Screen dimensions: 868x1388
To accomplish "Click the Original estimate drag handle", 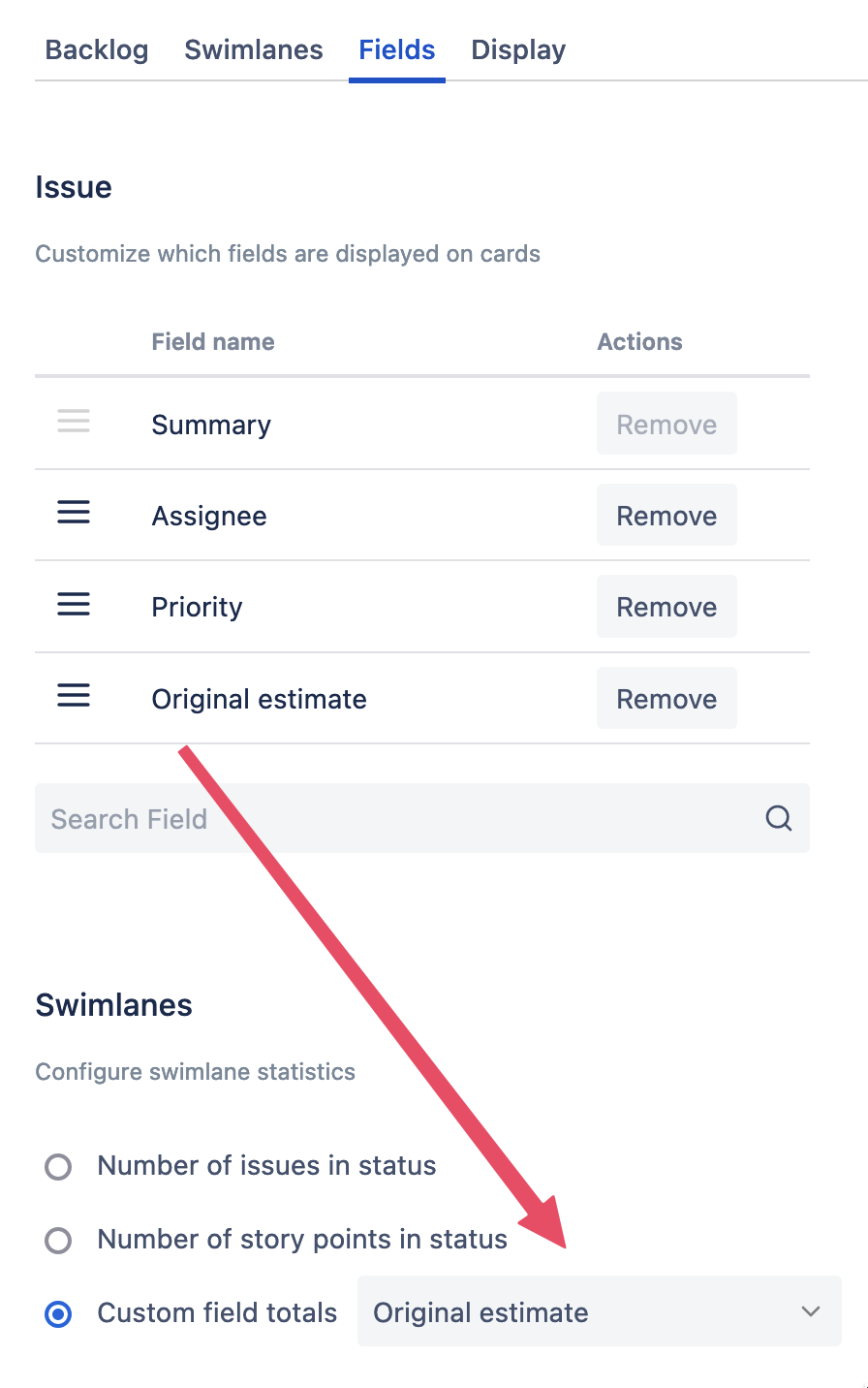I will click(74, 696).
